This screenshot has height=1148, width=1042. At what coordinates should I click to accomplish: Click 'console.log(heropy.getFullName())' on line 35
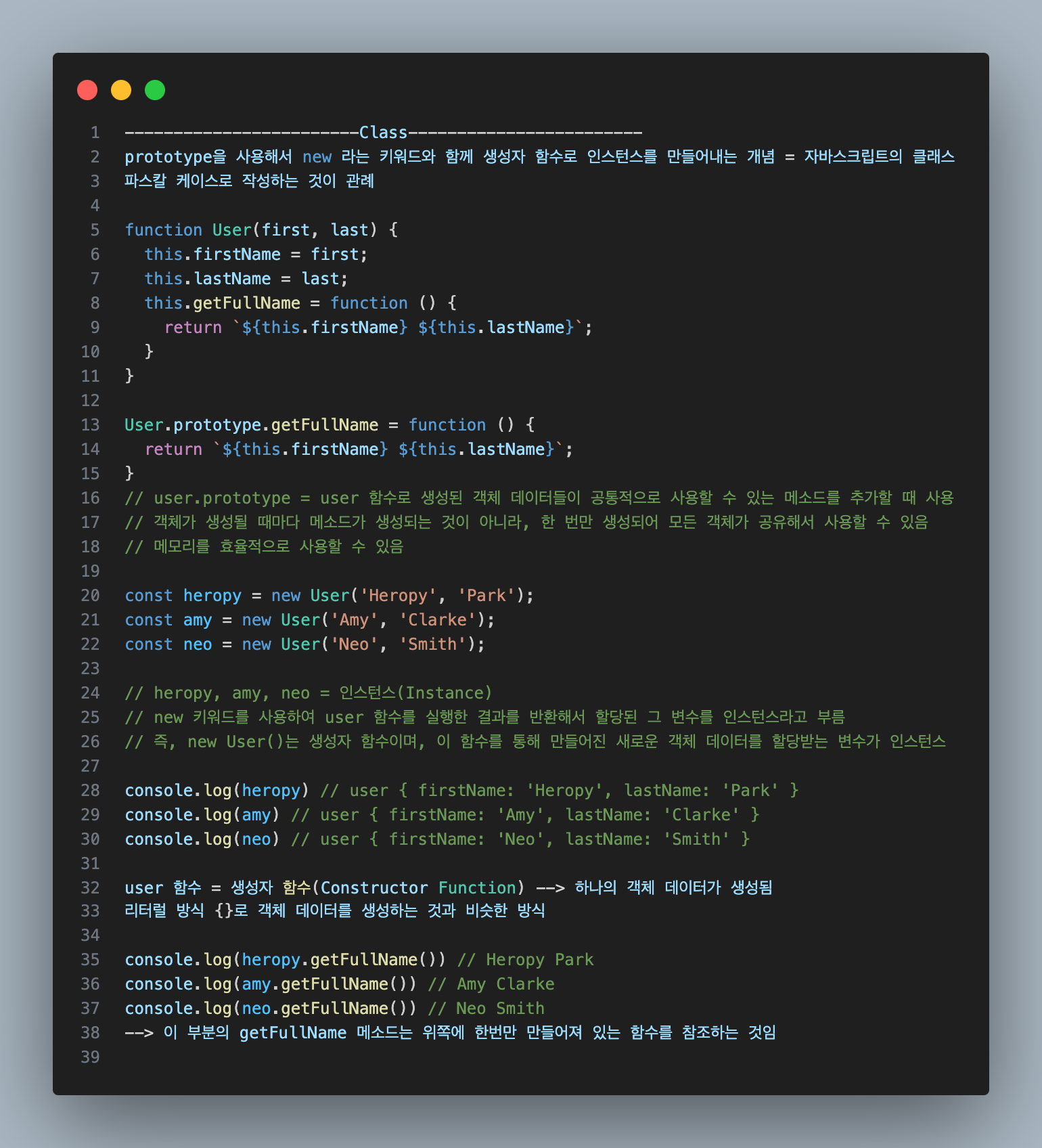[286, 960]
